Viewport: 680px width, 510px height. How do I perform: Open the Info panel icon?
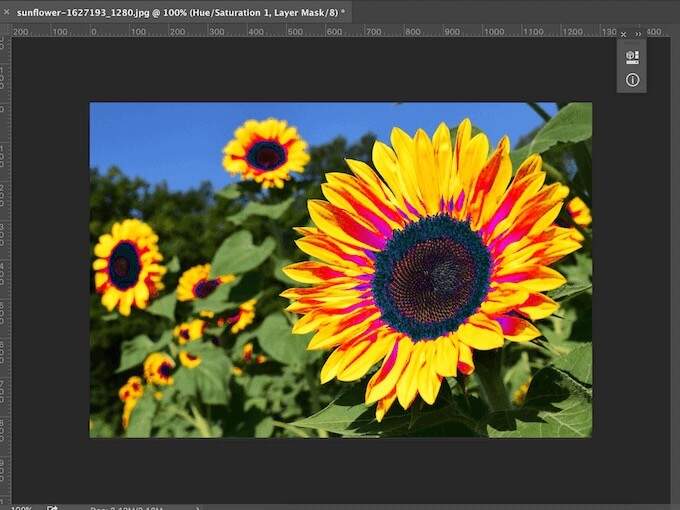pyautogui.click(x=632, y=80)
